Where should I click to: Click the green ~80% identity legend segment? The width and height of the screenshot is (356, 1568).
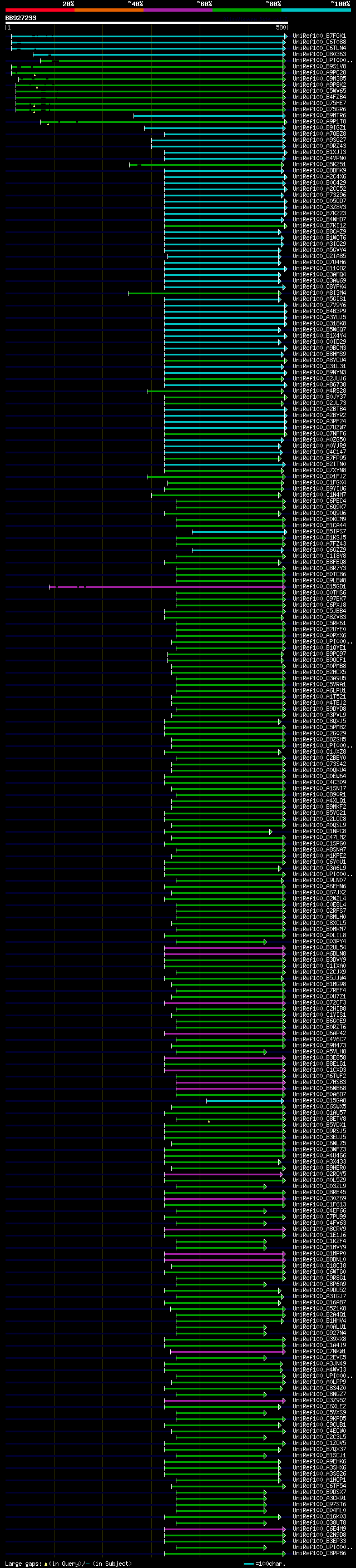pos(247,10)
